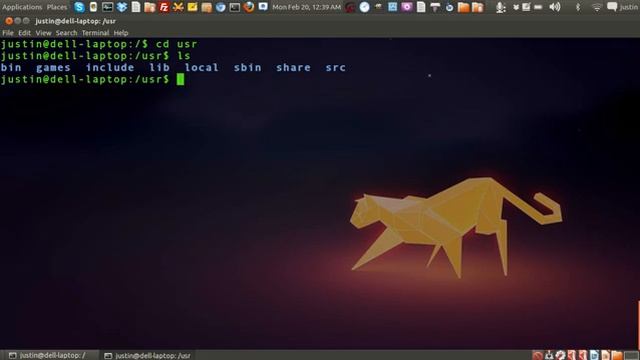
Task: Click 'include' in the ls output
Action: (x=110, y=67)
